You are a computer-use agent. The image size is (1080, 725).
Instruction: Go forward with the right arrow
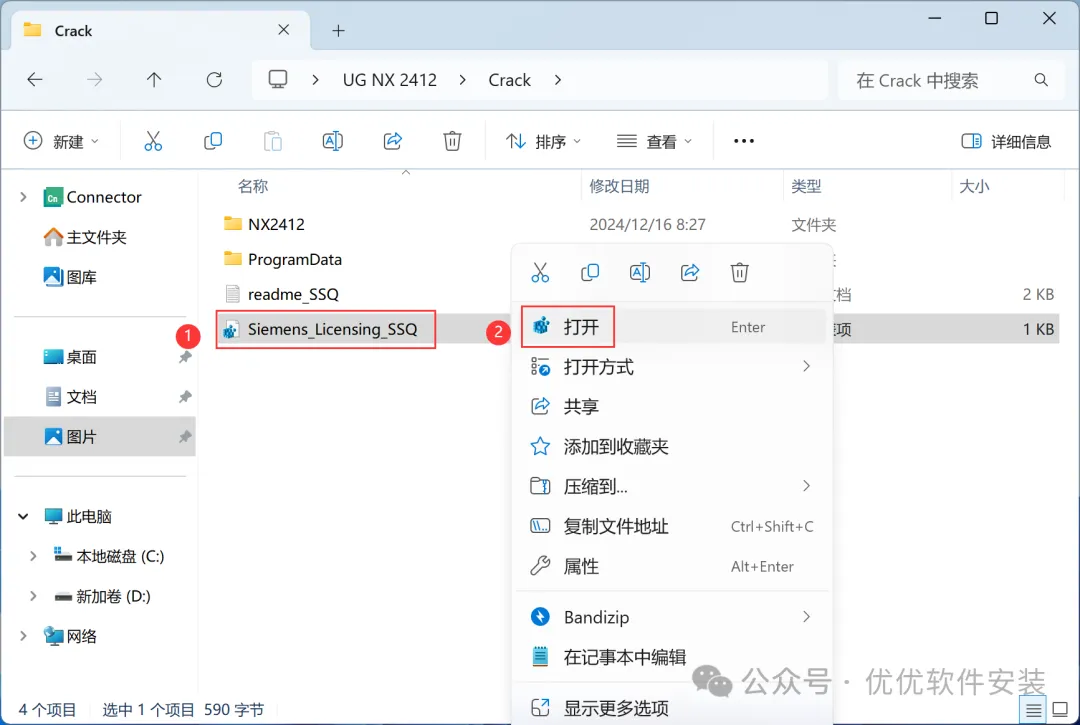[94, 80]
